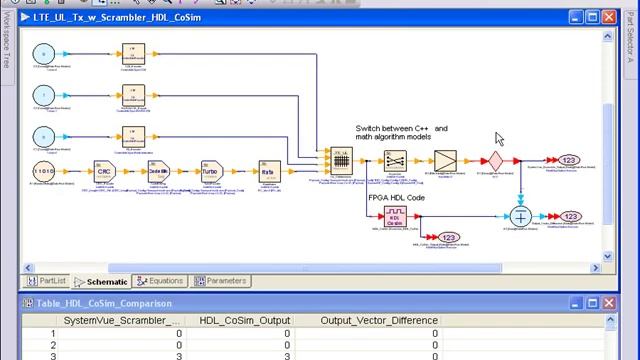Maximize the LTE_UL_Tx schematic window
The height and width of the screenshot is (360, 640).
pos(592,17)
